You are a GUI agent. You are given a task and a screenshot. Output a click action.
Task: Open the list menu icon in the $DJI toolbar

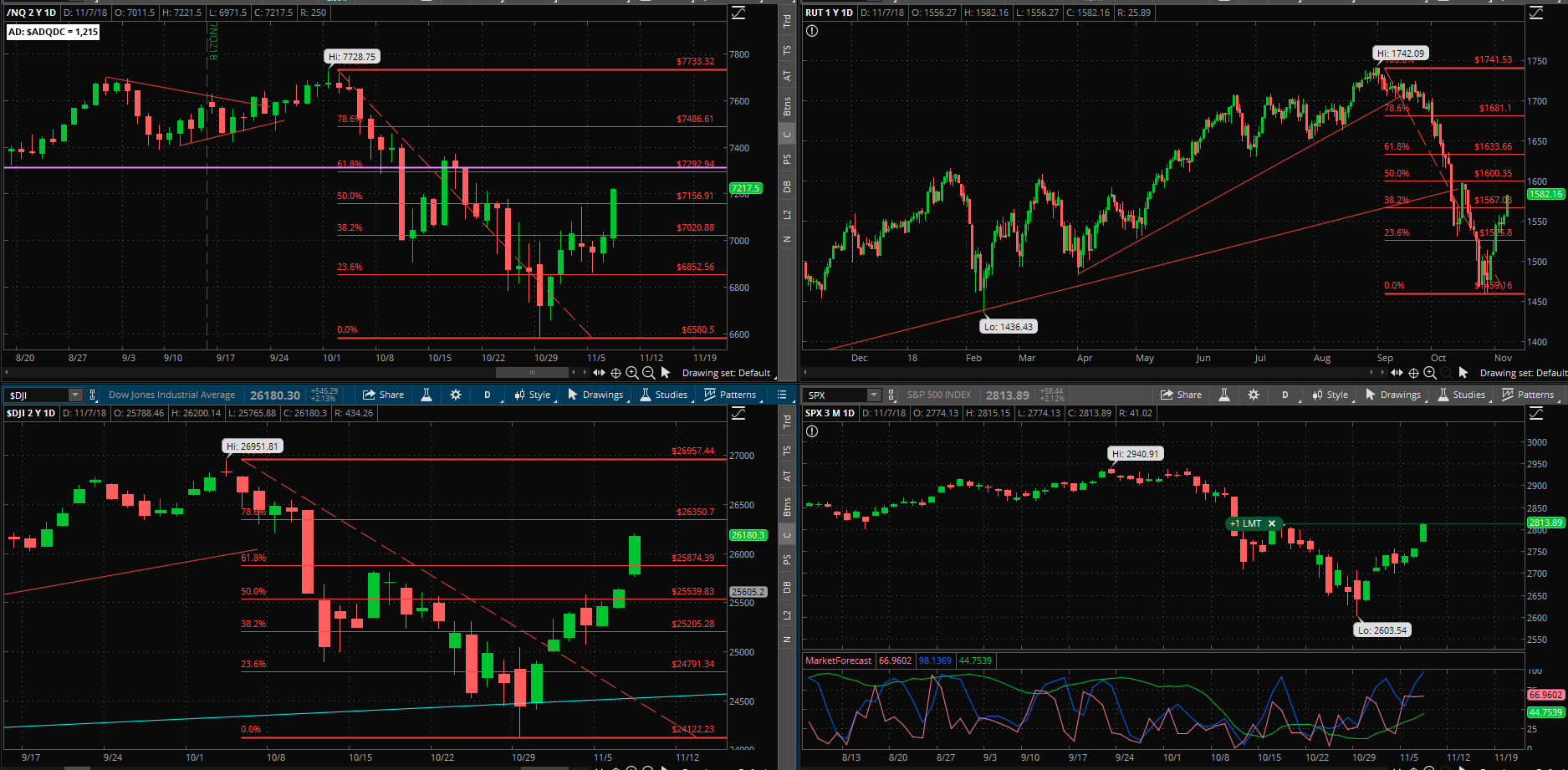[782, 395]
